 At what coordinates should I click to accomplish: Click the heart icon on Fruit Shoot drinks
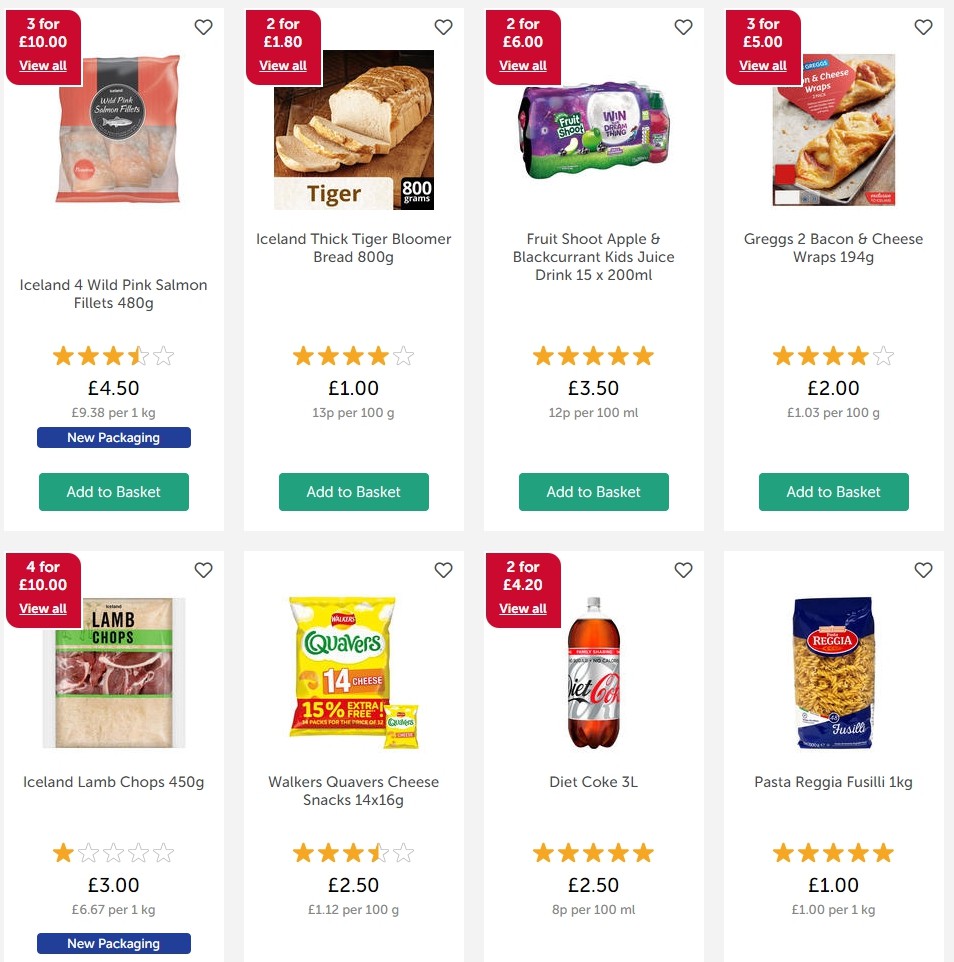click(683, 27)
